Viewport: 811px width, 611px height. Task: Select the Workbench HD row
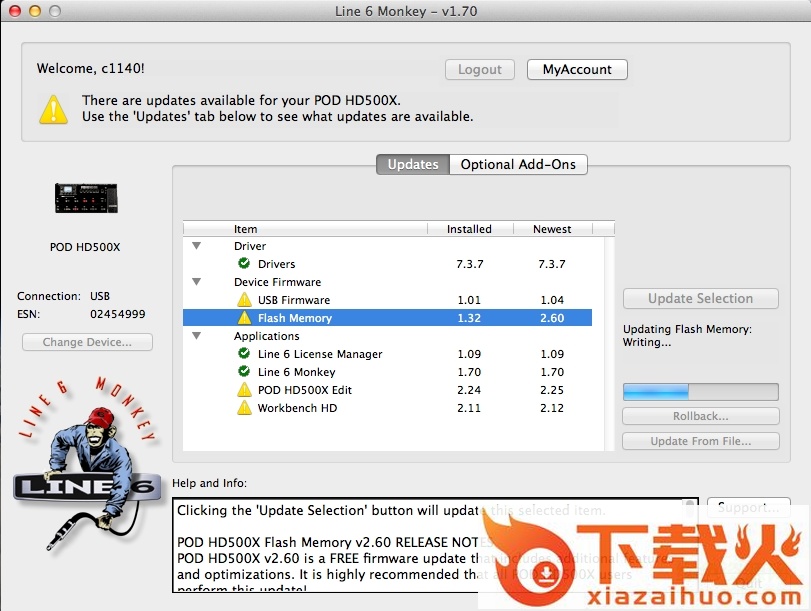pos(387,408)
